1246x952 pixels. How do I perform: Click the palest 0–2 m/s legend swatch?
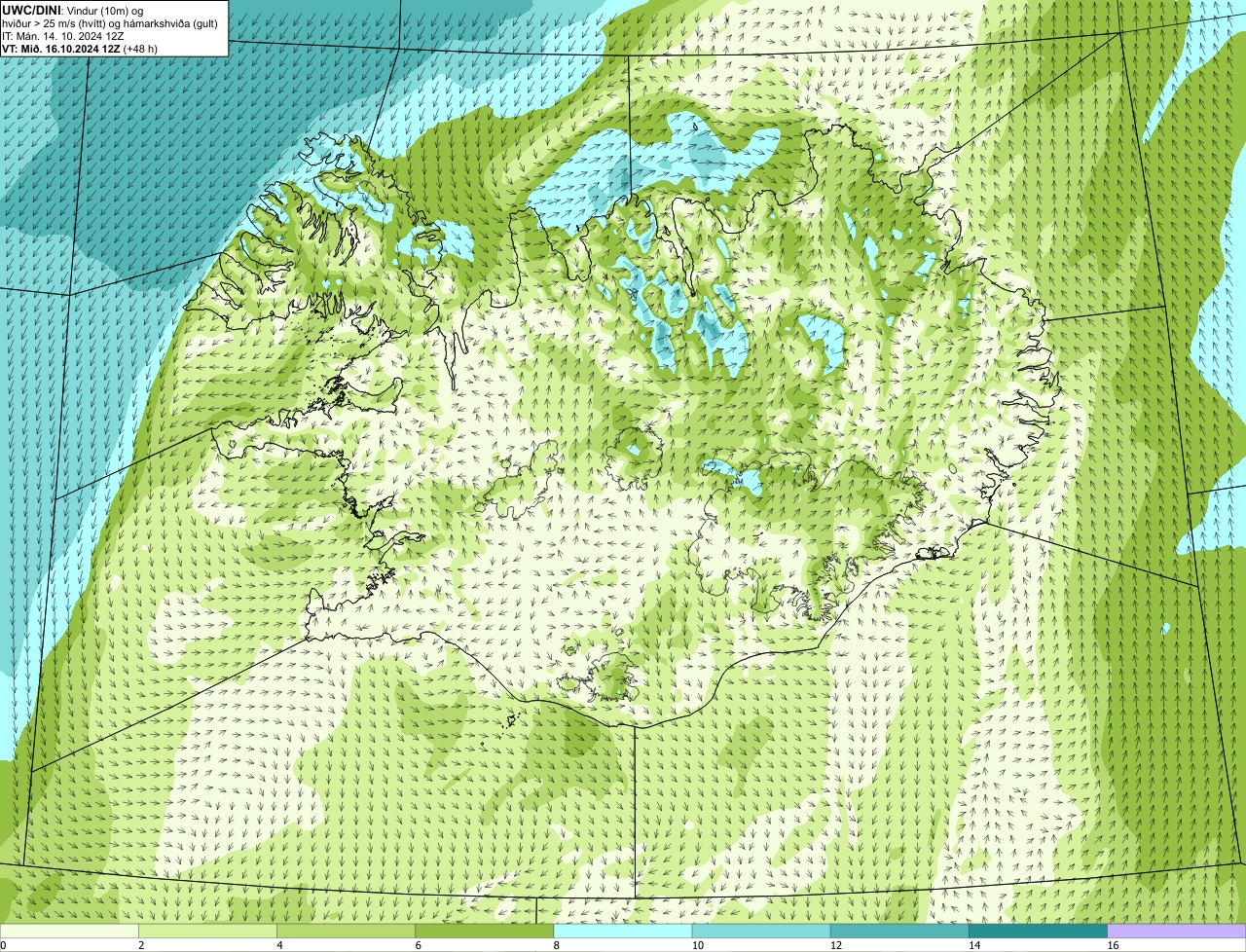pos(69,931)
